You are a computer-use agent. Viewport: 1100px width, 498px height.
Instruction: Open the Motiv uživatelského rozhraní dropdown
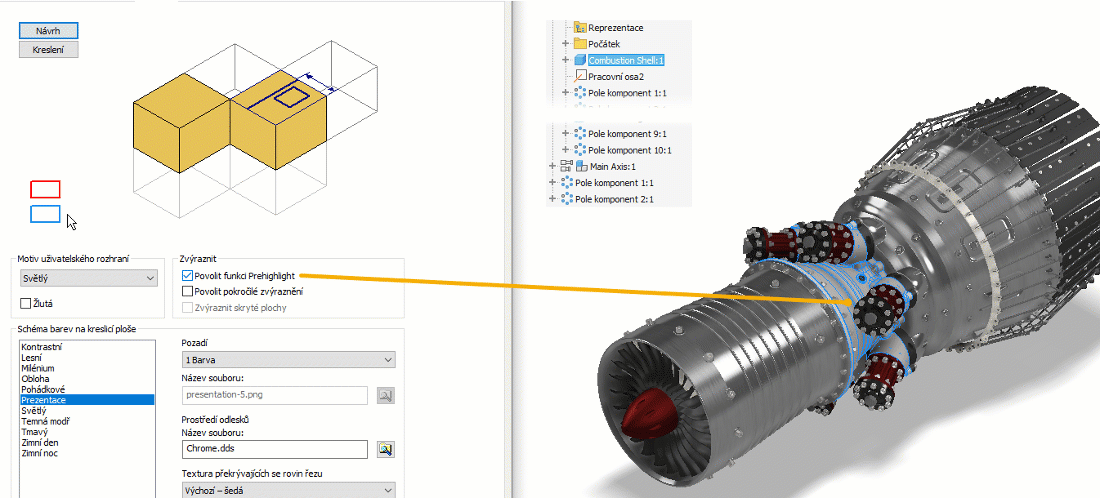coord(88,278)
